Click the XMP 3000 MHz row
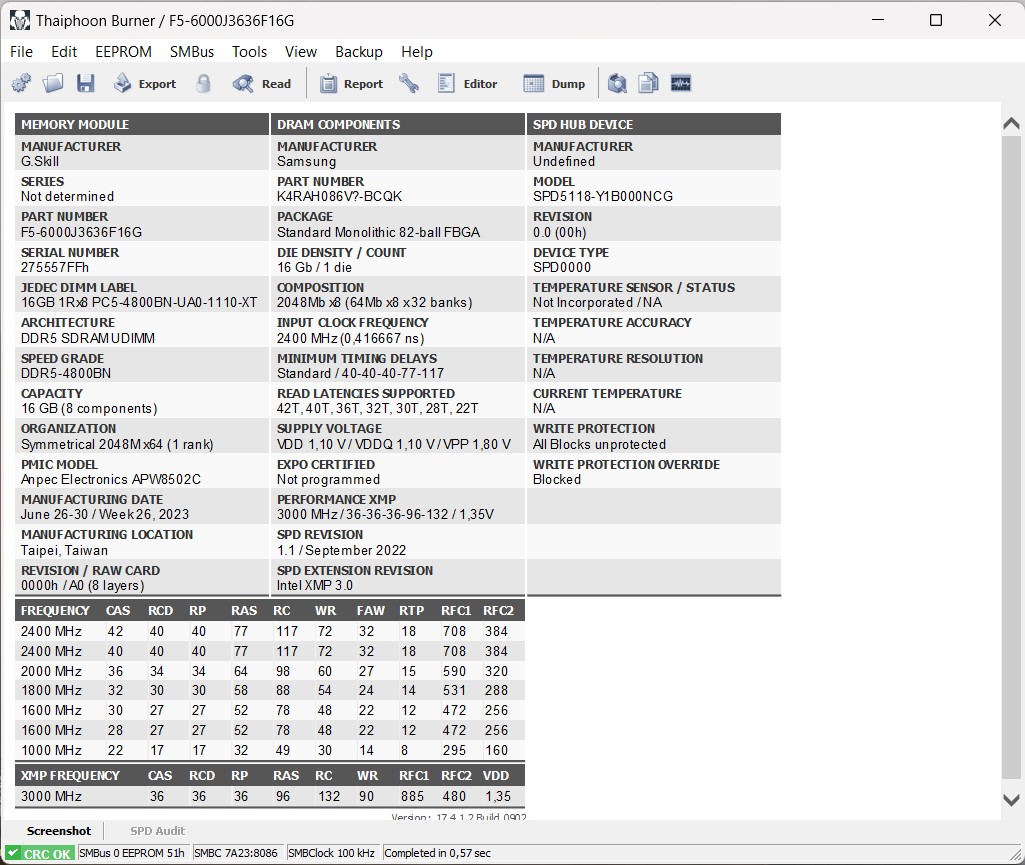Screen dimensions: 1025x865 coord(269,796)
